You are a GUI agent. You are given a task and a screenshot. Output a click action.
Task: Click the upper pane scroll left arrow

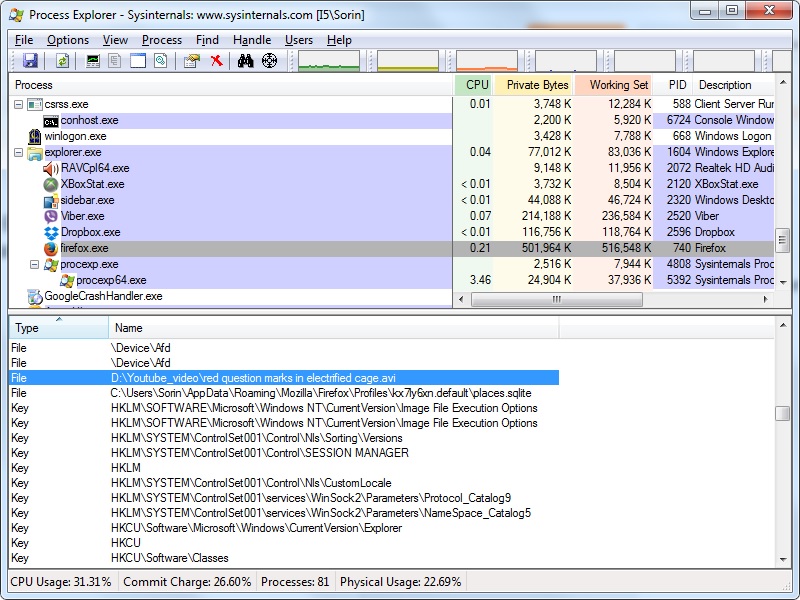click(461, 299)
